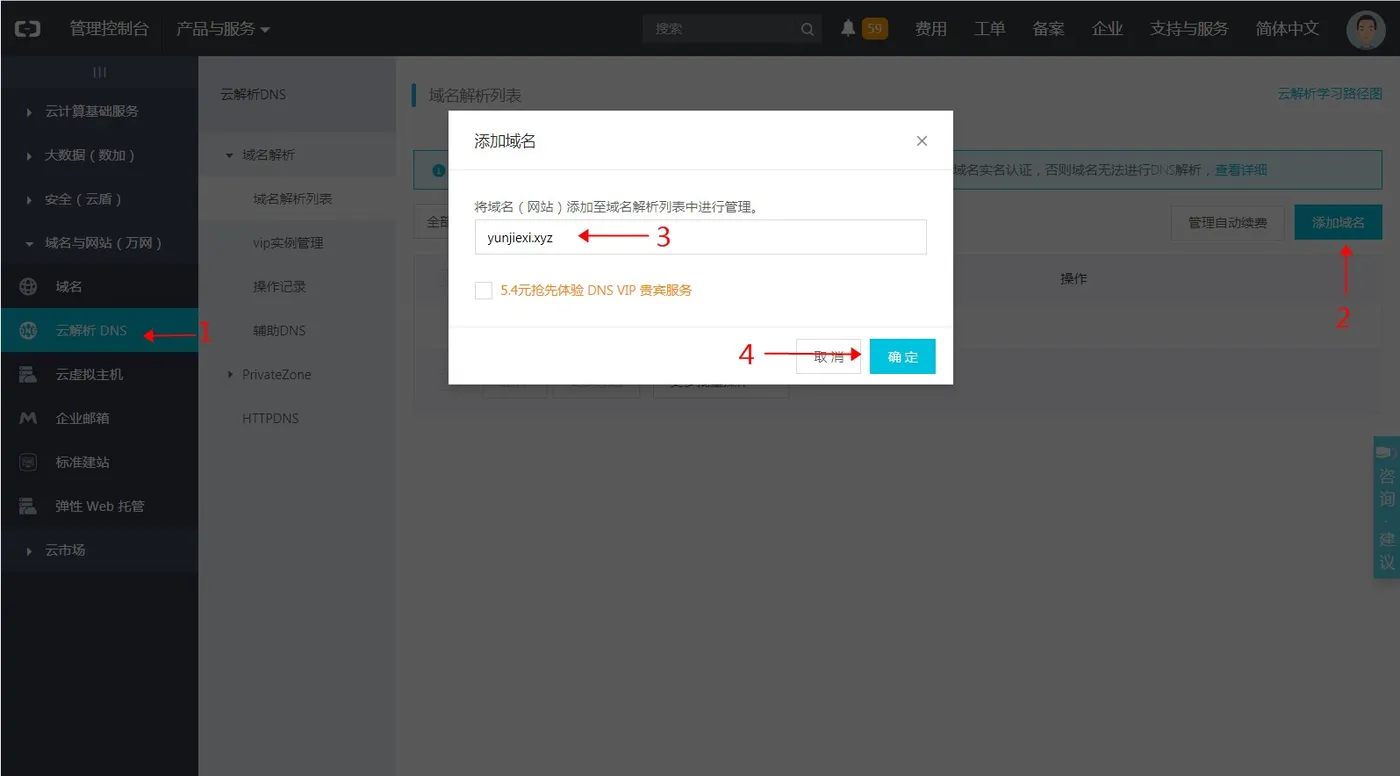The height and width of the screenshot is (776, 1400).
Task: Click the 域名解析列表 page title
Action: [x=475, y=96]
